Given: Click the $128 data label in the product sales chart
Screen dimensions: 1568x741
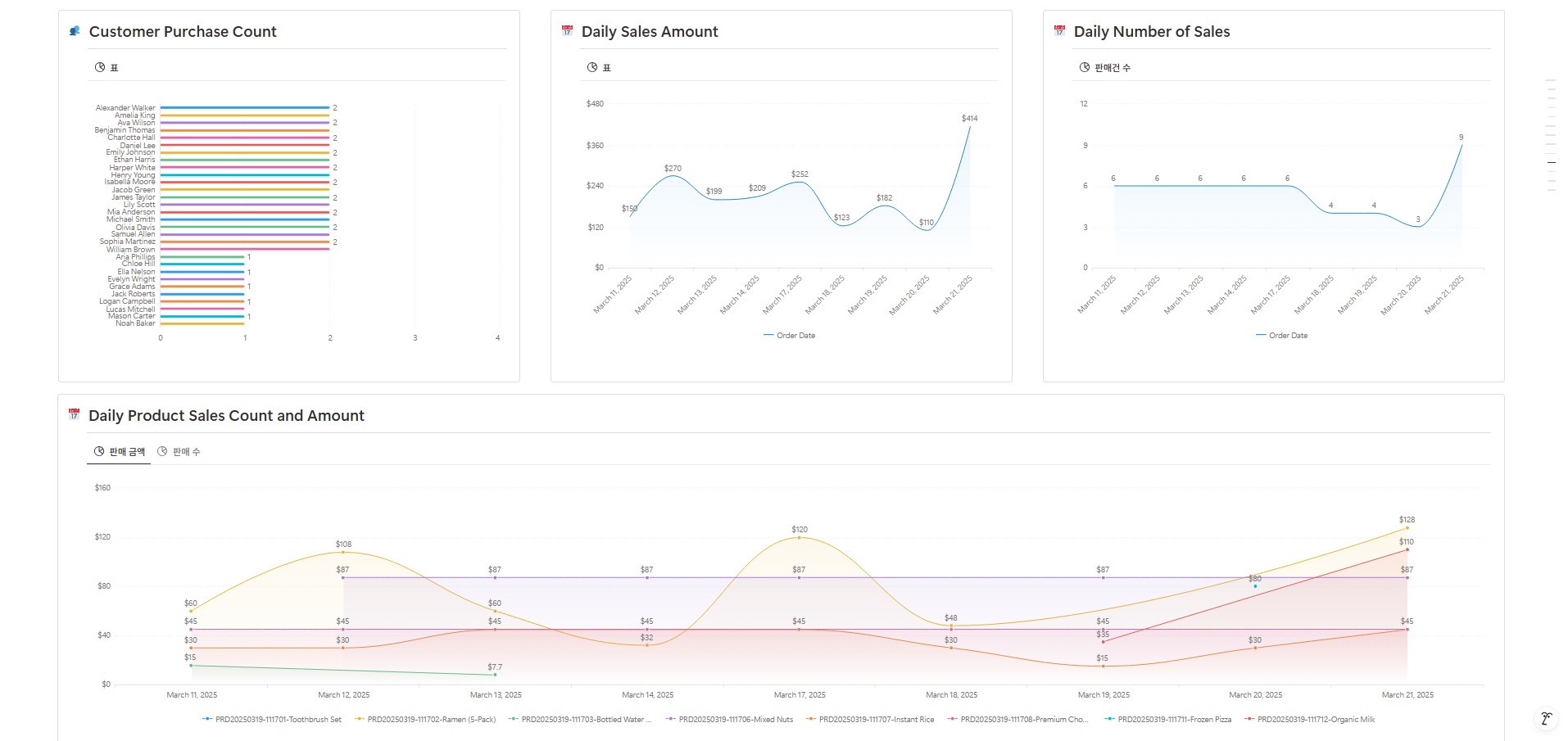Looking at the screenshot, I should click(1407, 520).
